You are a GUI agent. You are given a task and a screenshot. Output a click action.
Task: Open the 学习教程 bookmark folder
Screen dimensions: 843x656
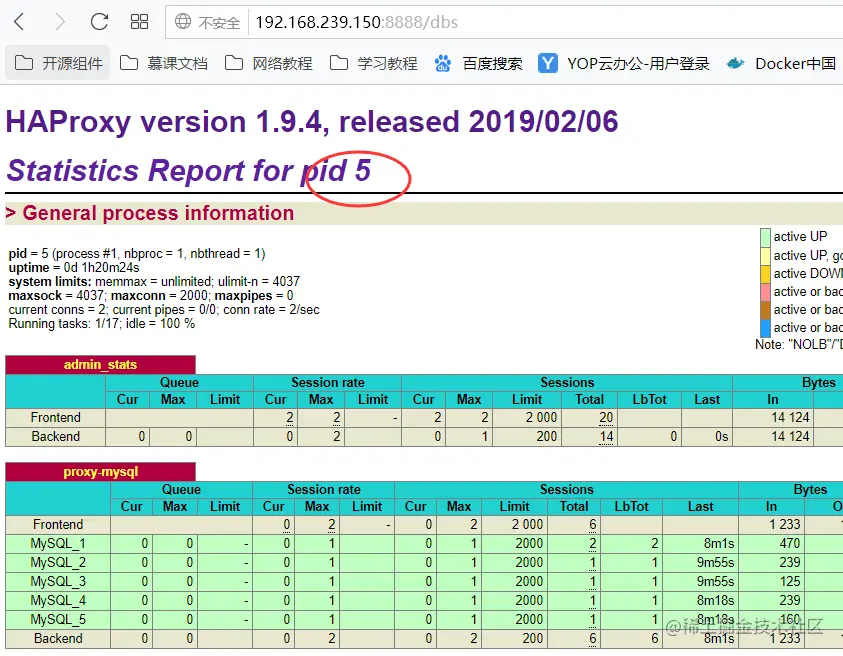(x=373, y=63)
